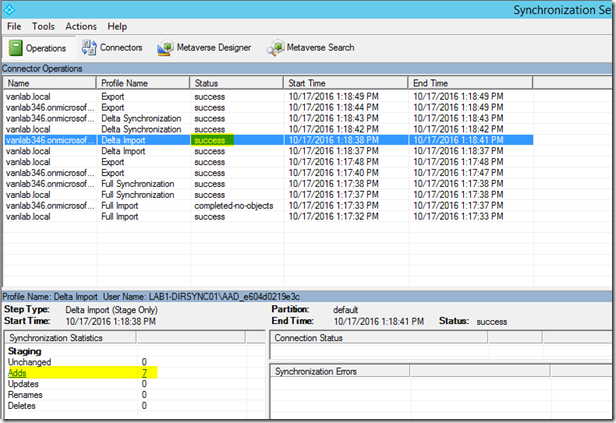Open the Tools menu
The image size is (616, 423).
[43, 26]
